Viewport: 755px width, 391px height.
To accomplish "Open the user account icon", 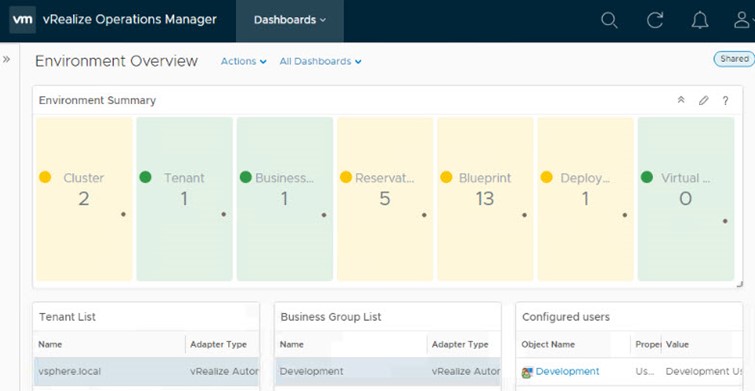I will [743, 20].
